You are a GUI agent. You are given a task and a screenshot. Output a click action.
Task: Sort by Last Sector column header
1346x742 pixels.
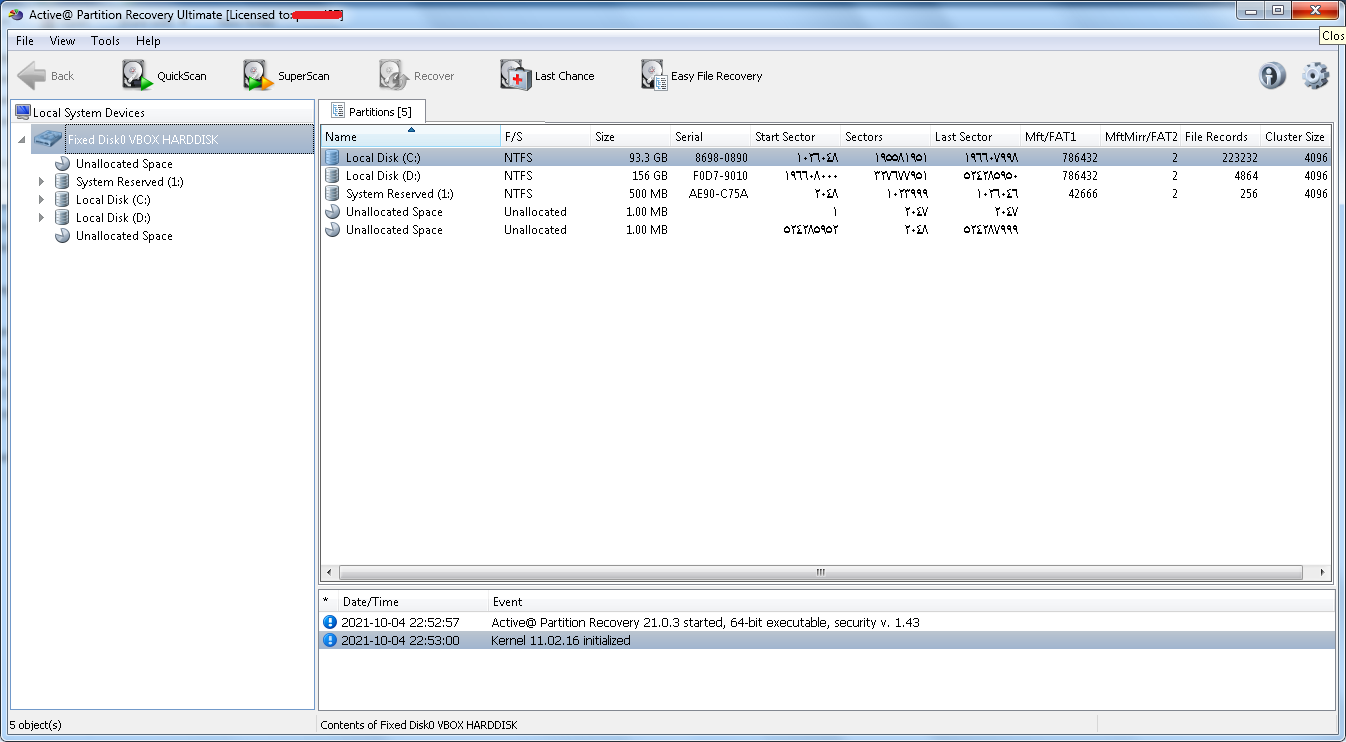click(975, 137)
